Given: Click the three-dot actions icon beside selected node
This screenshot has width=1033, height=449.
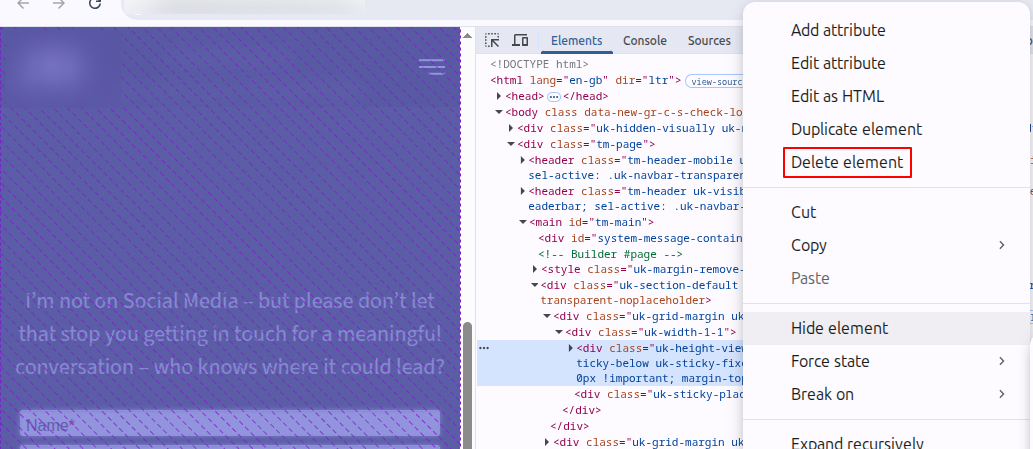Looking at the screenshot, I should point(484,348).
